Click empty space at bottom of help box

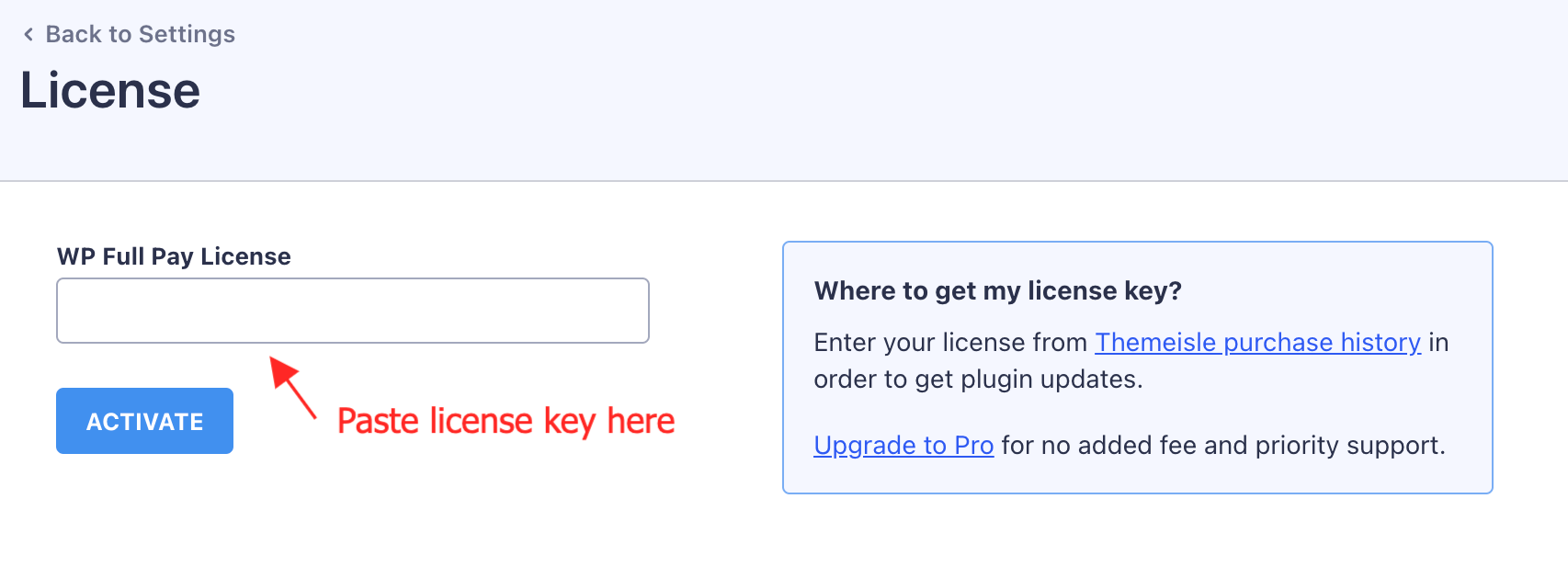pyautogui.click(x=1137, y=478)
